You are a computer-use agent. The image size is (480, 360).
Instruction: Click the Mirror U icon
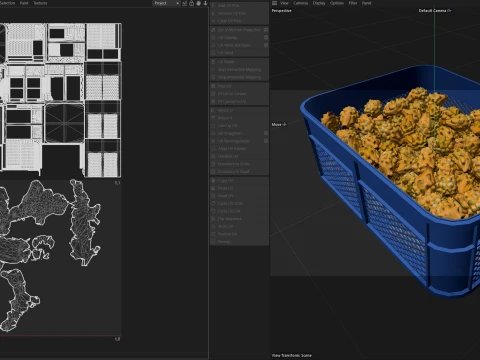pyautogui.click(x=213, y=110)
